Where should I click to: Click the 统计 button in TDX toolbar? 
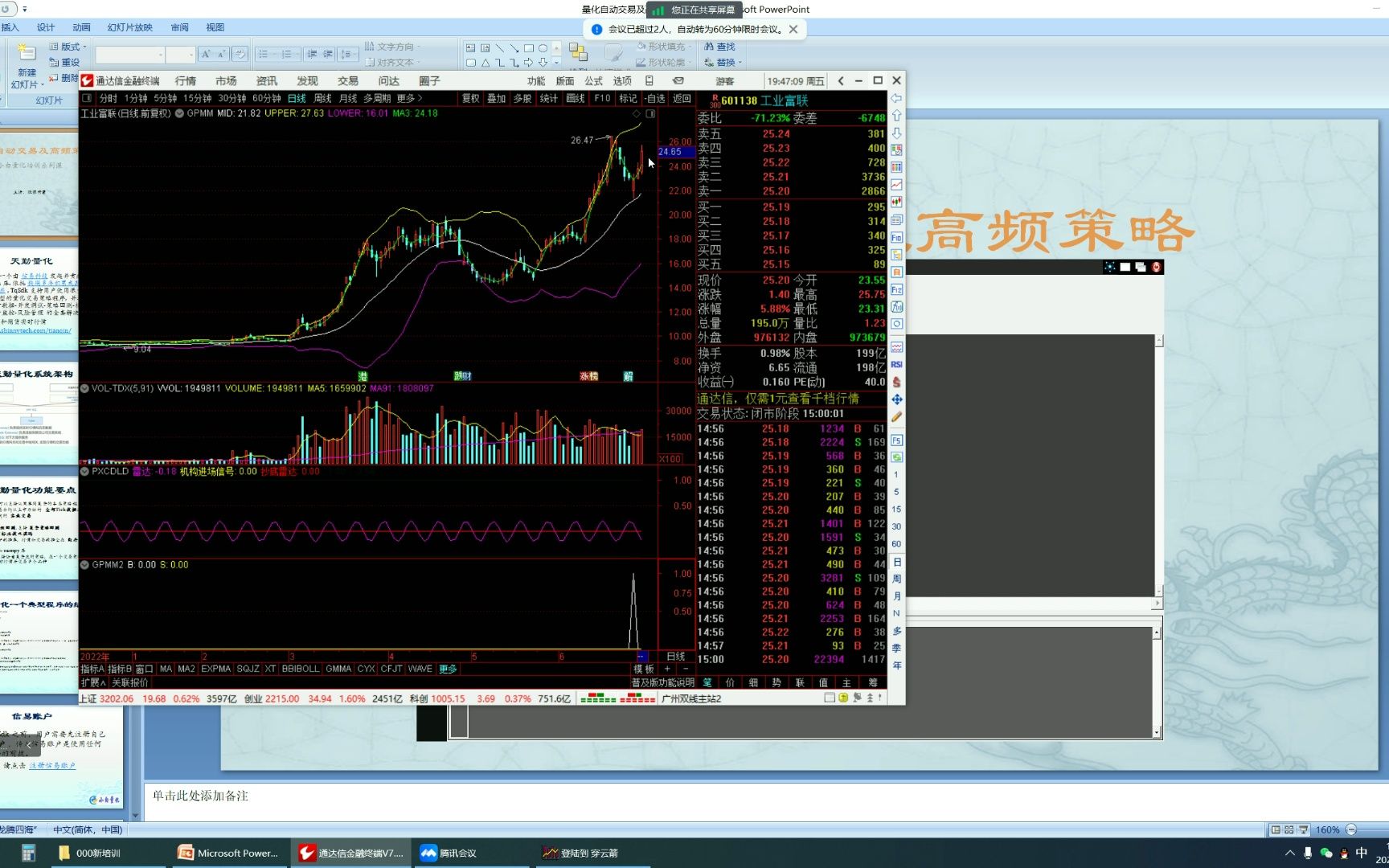[x=549, y=98]
